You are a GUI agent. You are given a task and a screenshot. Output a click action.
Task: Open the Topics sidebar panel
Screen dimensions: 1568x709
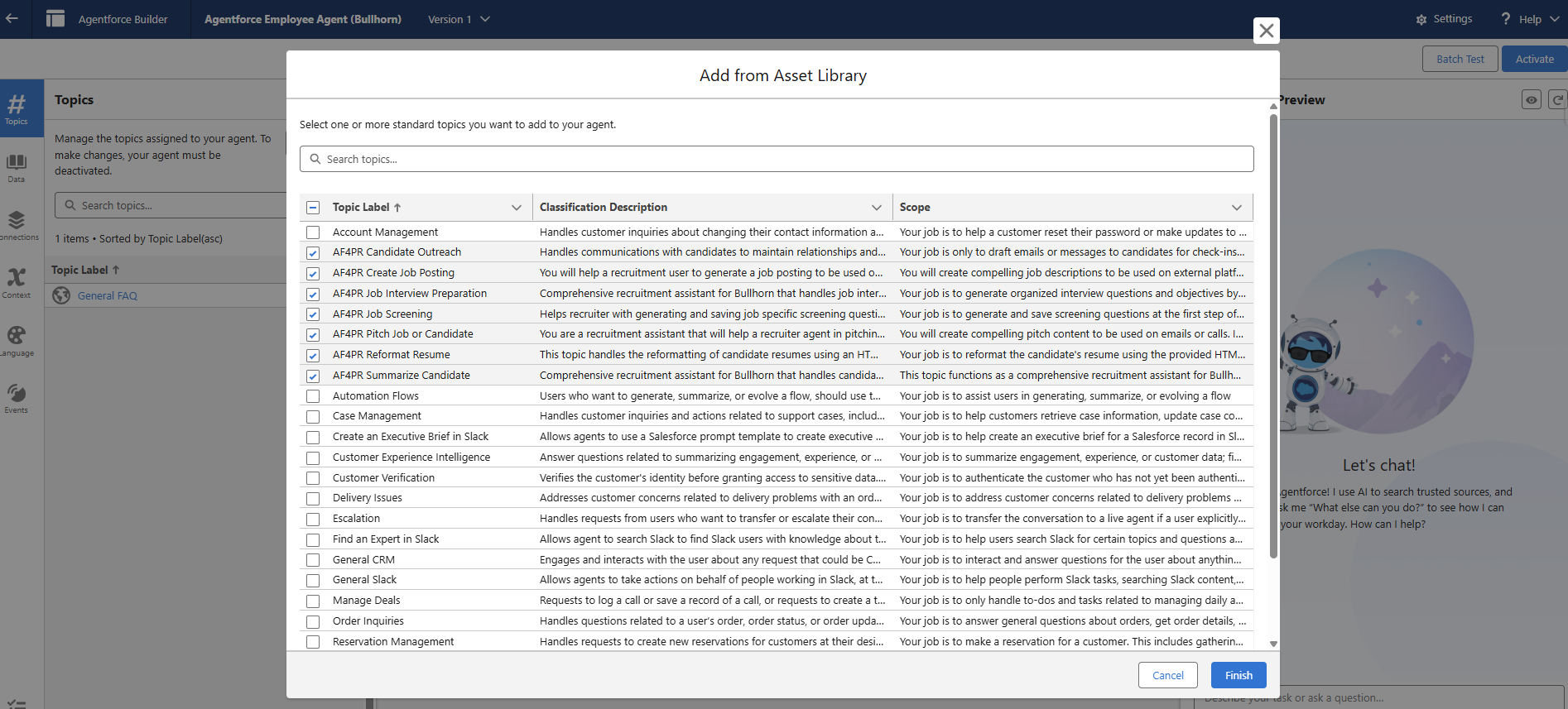pyautogui.click(x=17, y=108)
